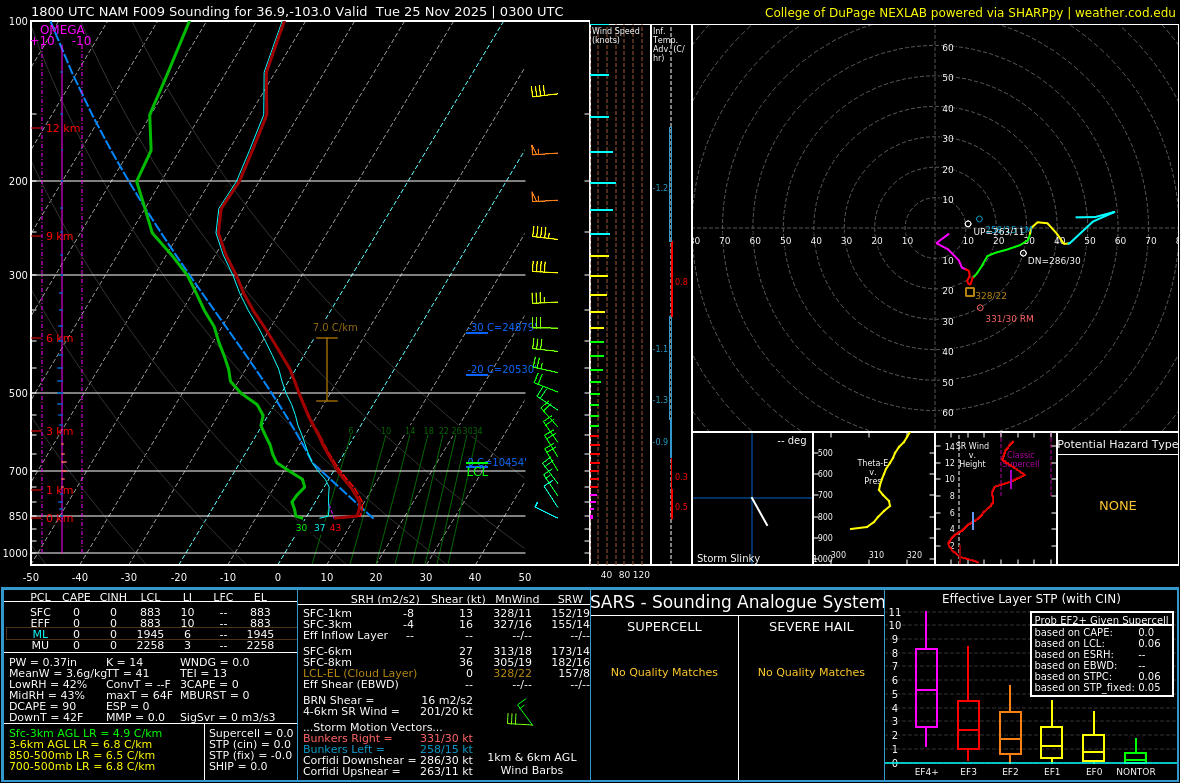Viewport: 1180px width, 783px height.
Task: Select the MU parcel row label
Action: pyautogui.click(x=40, y=645)
